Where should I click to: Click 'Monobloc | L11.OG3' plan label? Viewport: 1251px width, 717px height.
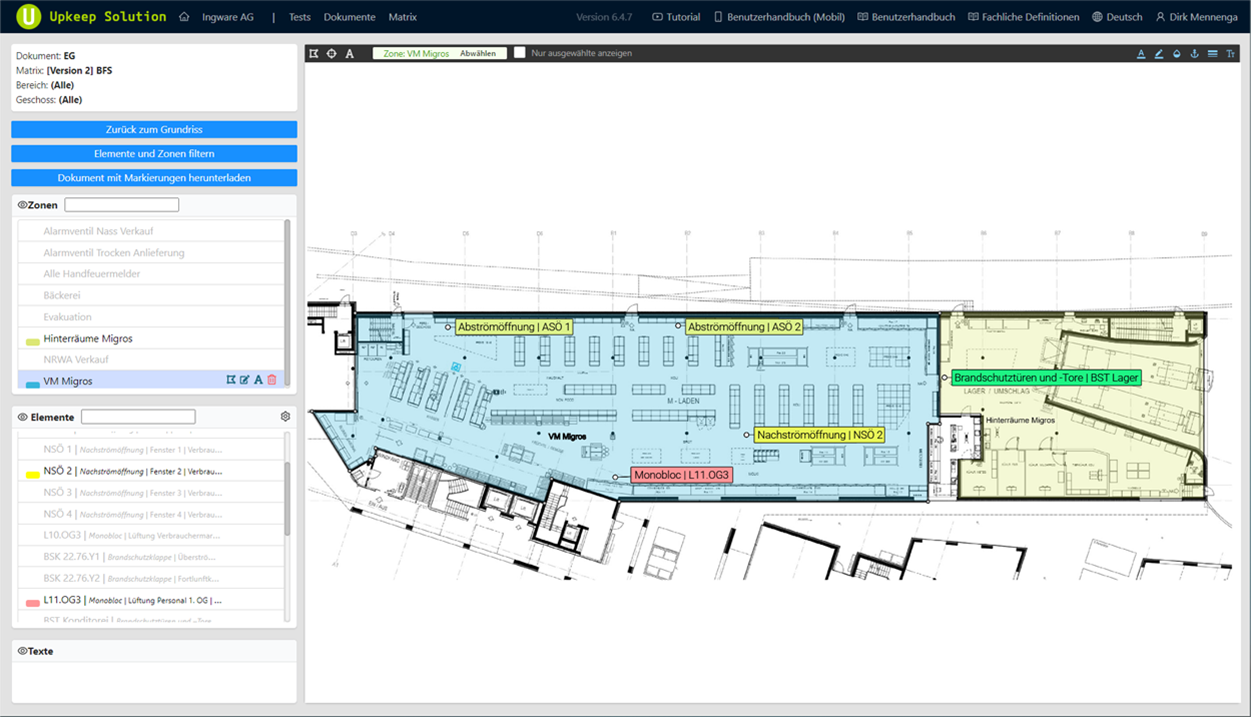click(682, 476)
